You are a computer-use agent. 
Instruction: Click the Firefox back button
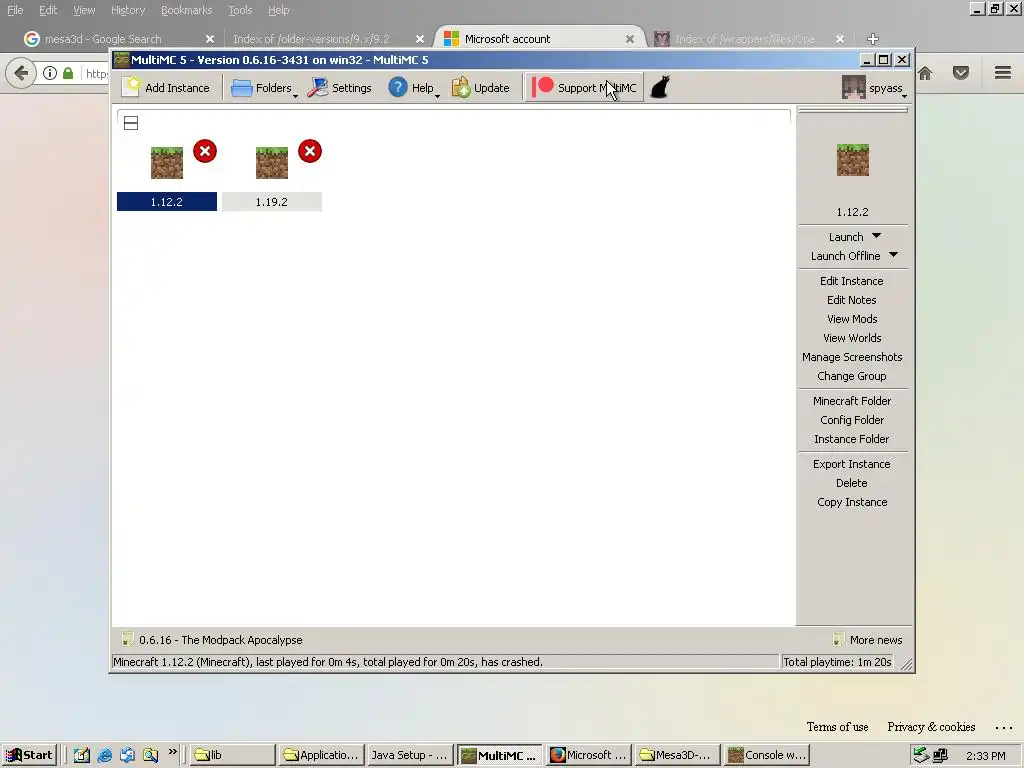click(x=21, y=72)
